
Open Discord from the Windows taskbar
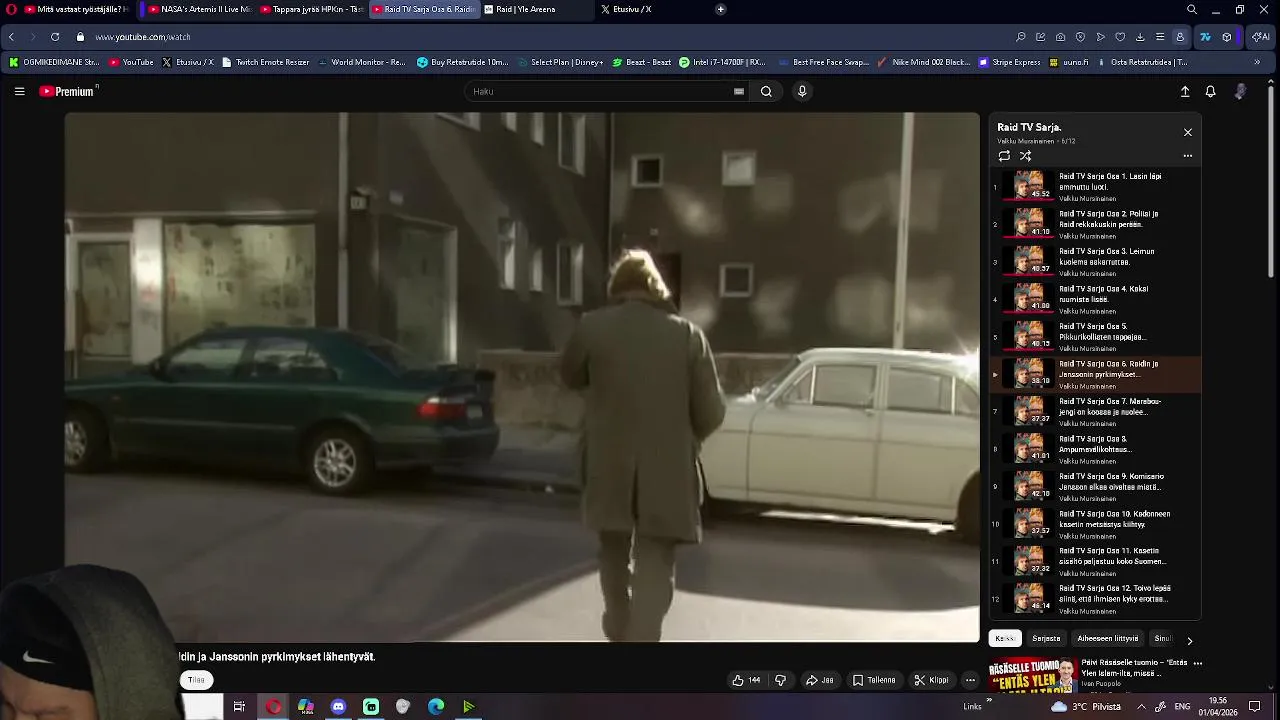pyautogui.click(x=338, y=707)
